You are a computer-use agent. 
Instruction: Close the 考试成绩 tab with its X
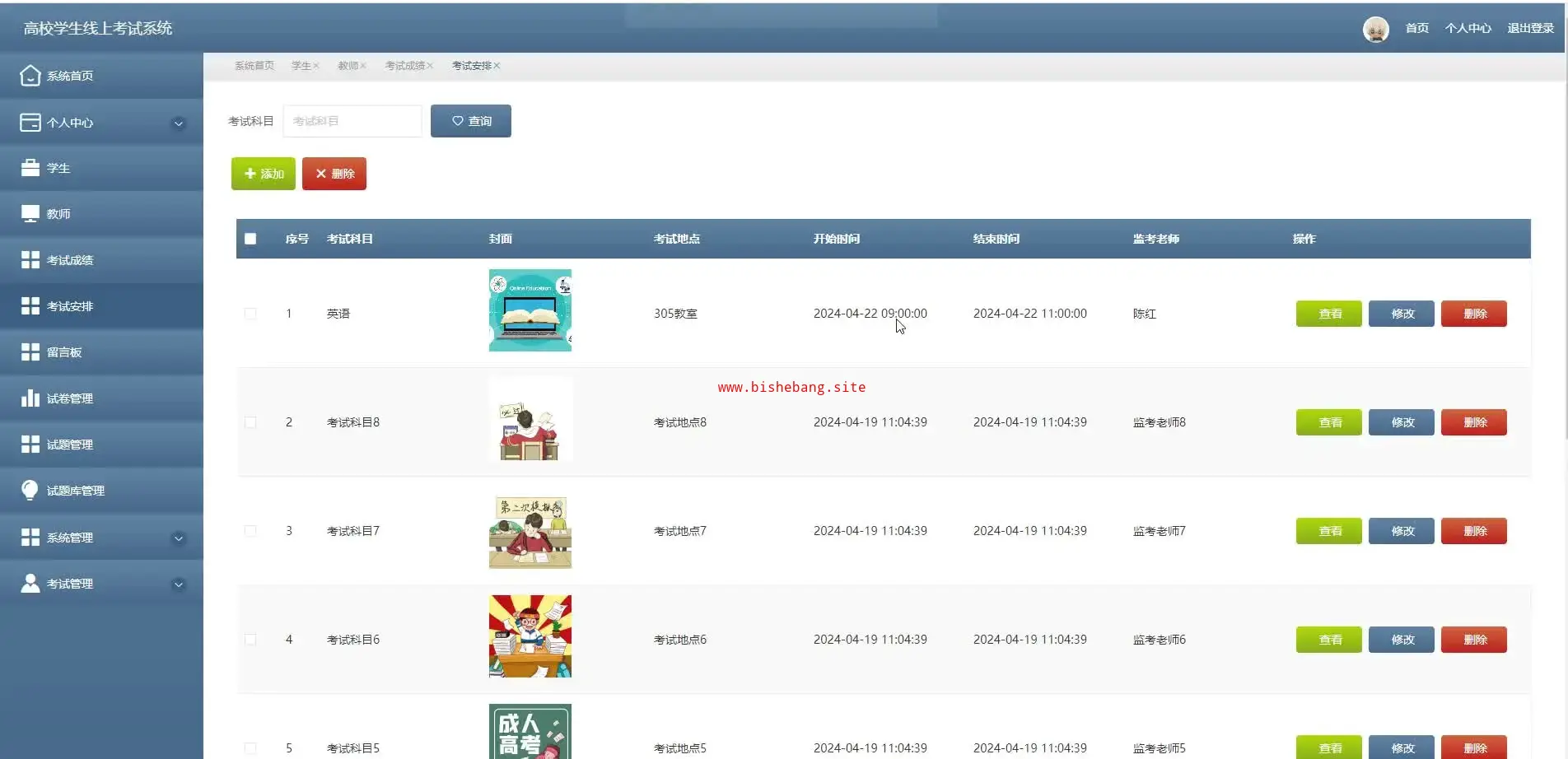click(x=430, y=66)
